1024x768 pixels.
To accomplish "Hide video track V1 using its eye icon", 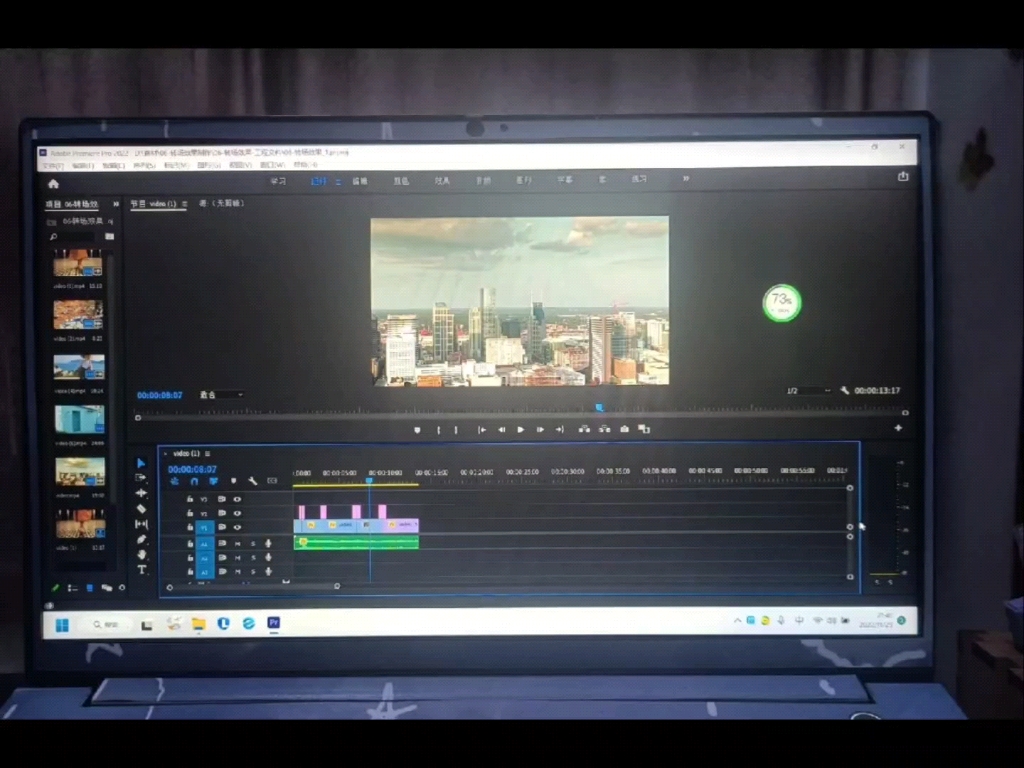I will [237, 527].
